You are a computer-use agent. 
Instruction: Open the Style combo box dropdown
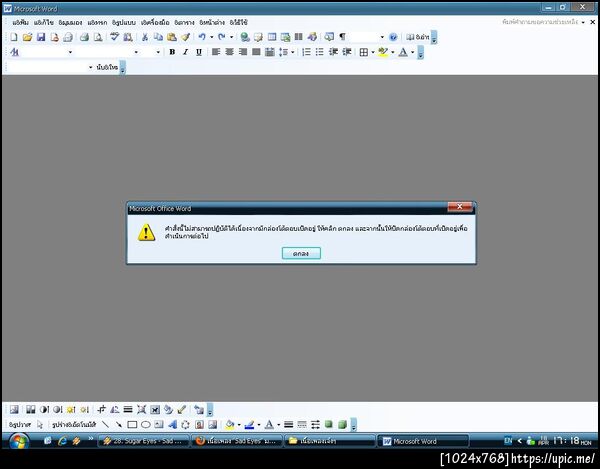tap(70, 52)
